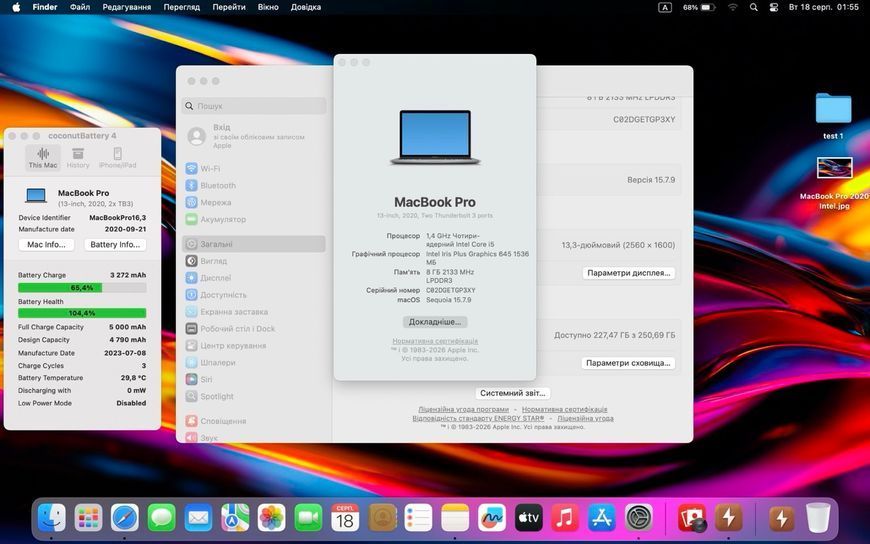Open Apple TV app in the Dock
The width and height of the screenshot is (870, 544).
(529, 518)
